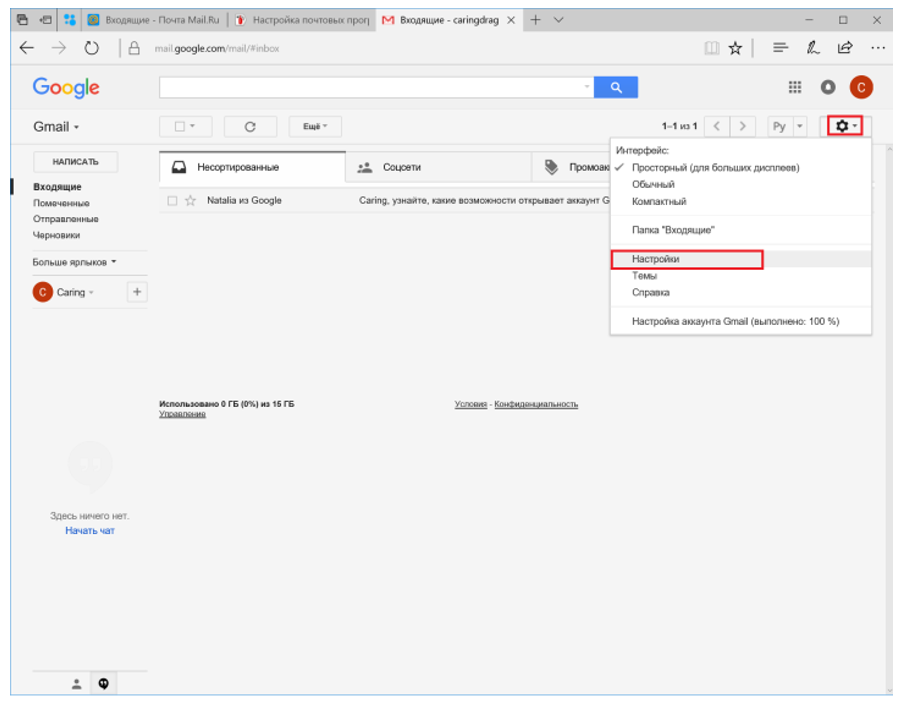
Task: Switch to the Соцсети inbox tab
Action: click(x=438, y=168)
